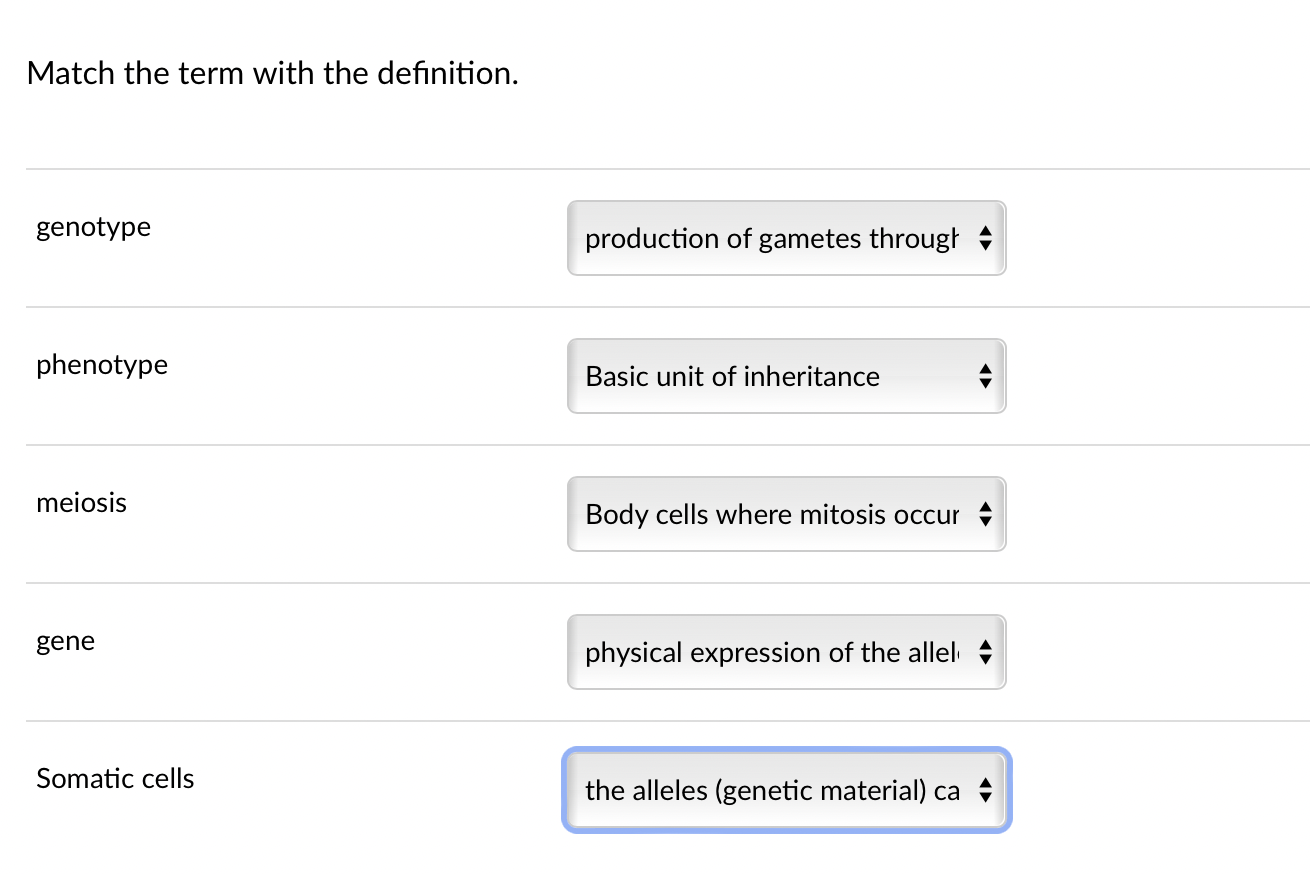Select the 'physical expression of the allele' dropdown

pos(786,652)
